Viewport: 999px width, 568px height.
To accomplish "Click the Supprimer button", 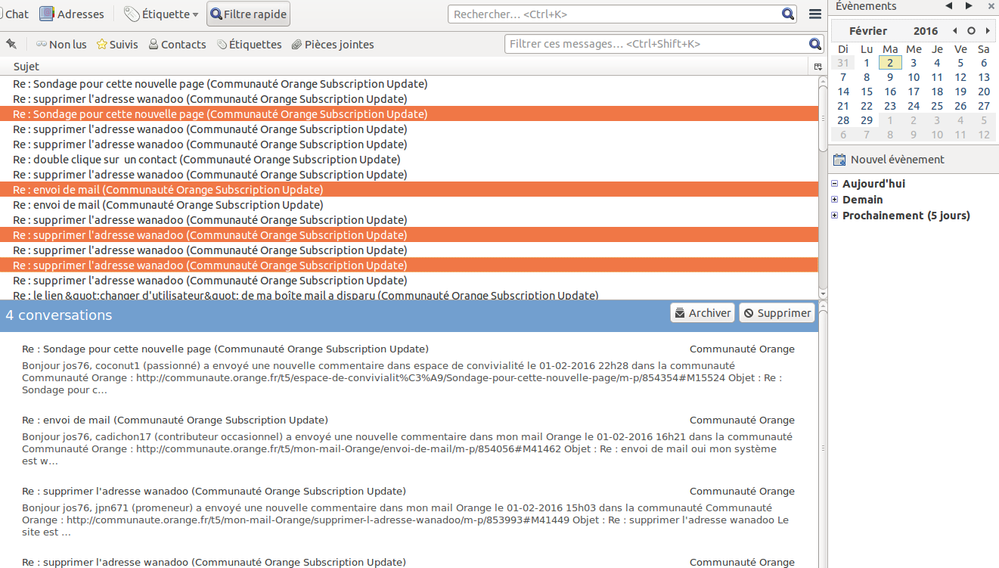I will click(777, 313).
